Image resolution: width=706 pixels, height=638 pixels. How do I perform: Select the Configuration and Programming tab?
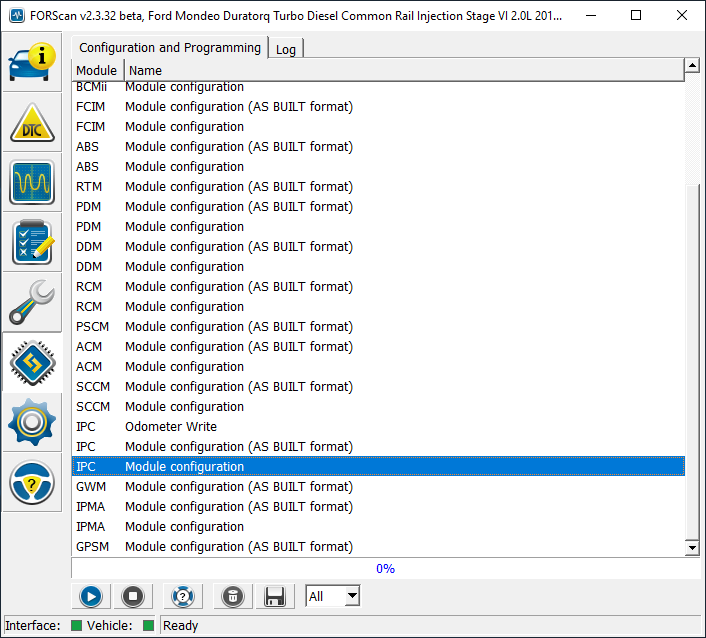coord(169,48)
